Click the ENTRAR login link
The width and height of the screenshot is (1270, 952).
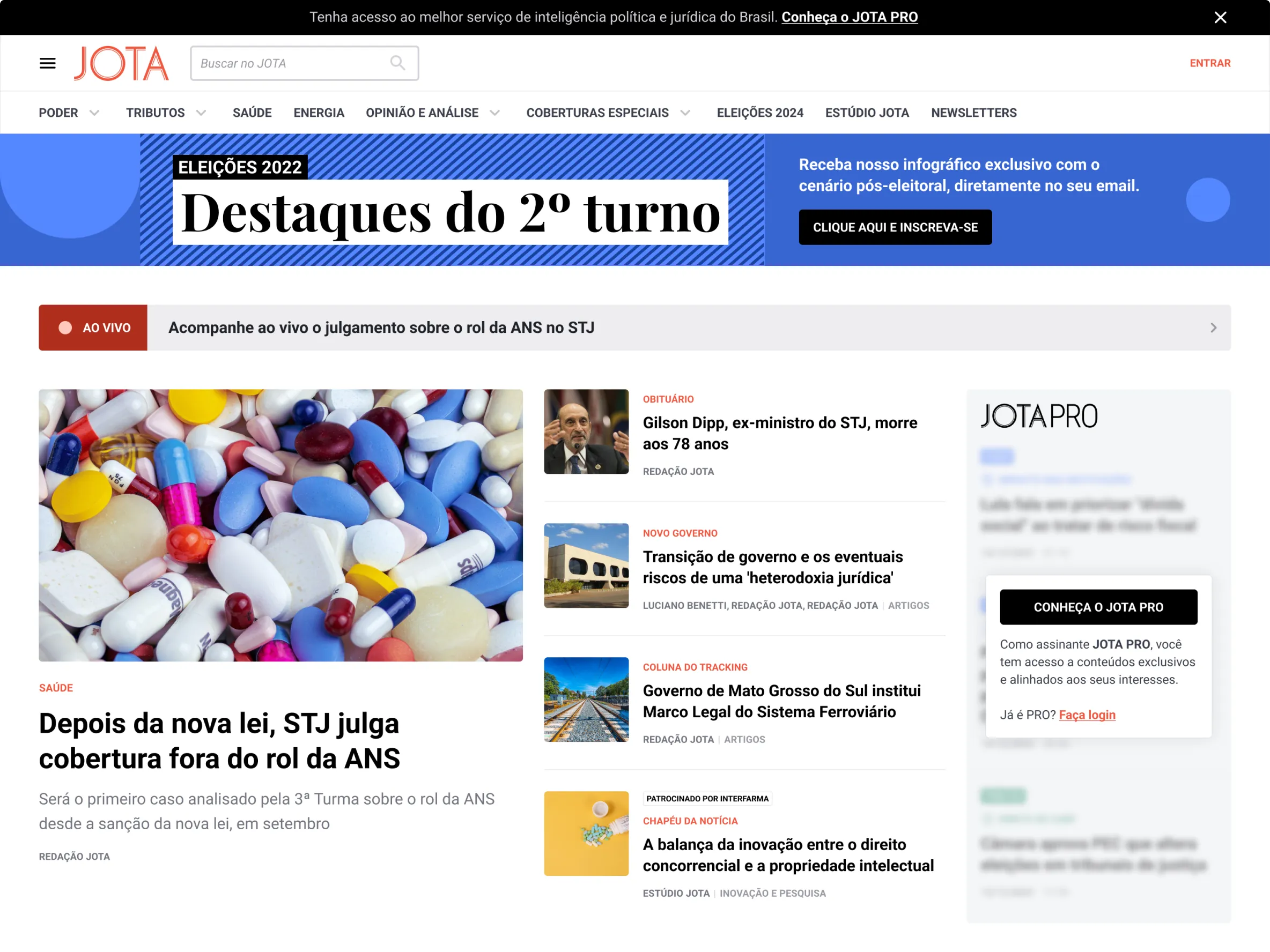pos(1210,63)
